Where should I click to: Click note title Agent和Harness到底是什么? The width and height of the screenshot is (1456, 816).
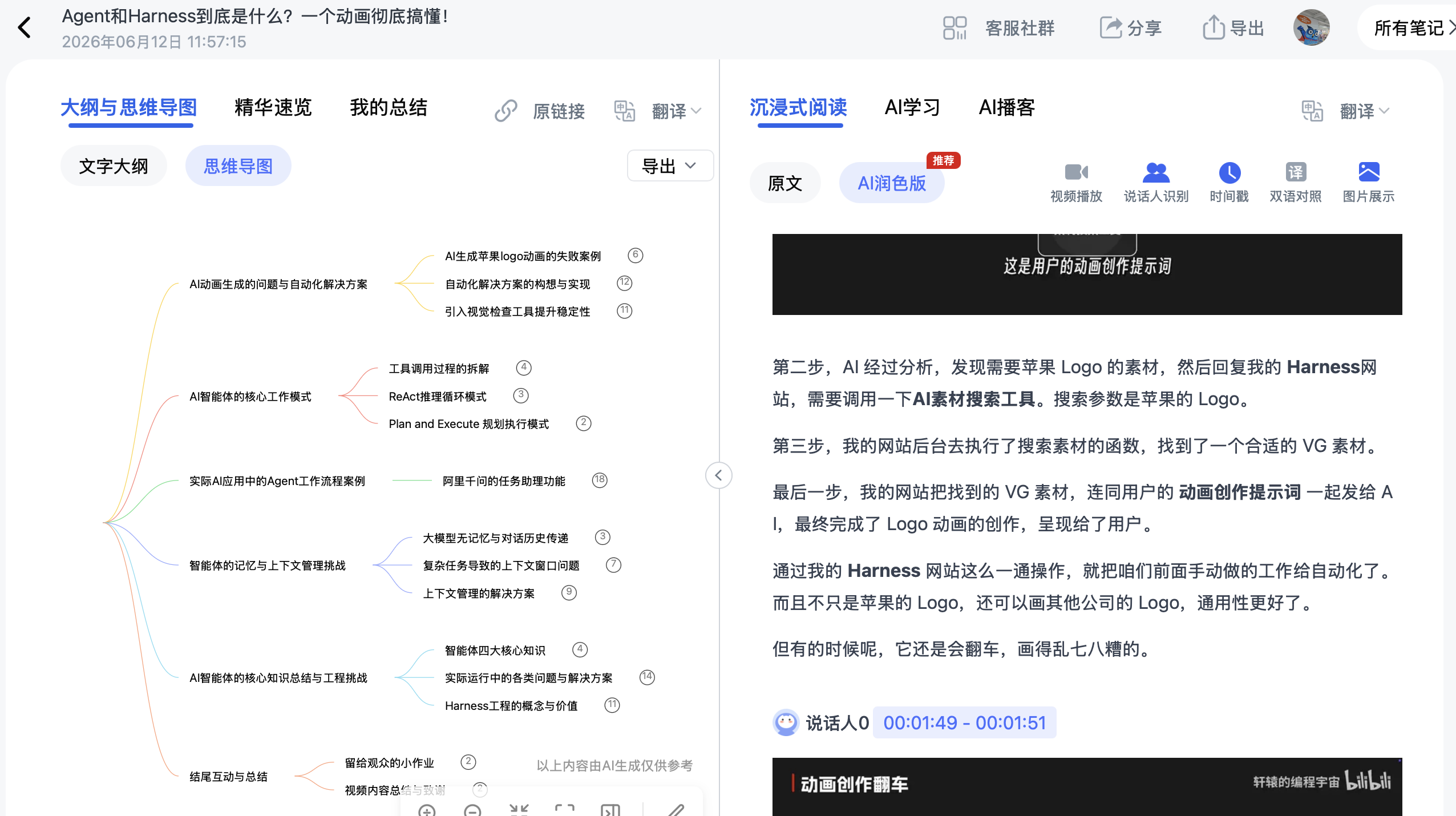[x=255, y=16]
